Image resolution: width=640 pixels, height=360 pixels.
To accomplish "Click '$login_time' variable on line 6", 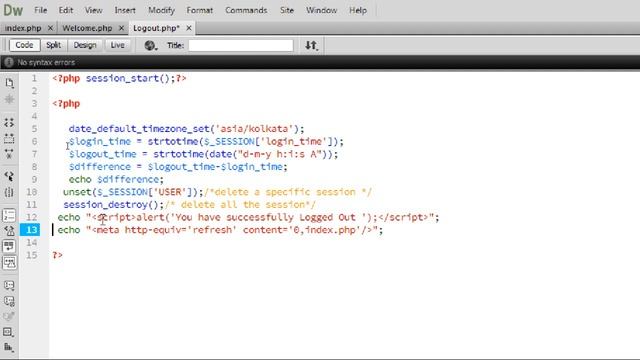I will coord(100,142).
